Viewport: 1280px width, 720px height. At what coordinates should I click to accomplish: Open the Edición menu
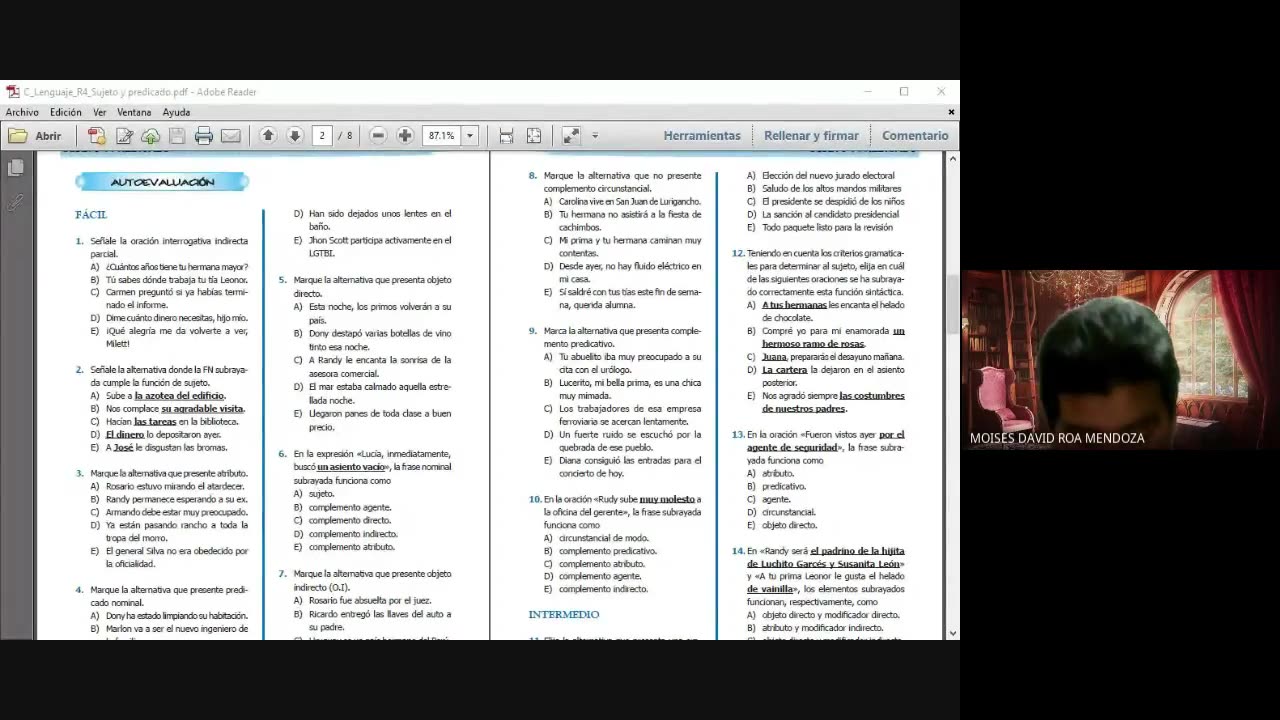66,113
